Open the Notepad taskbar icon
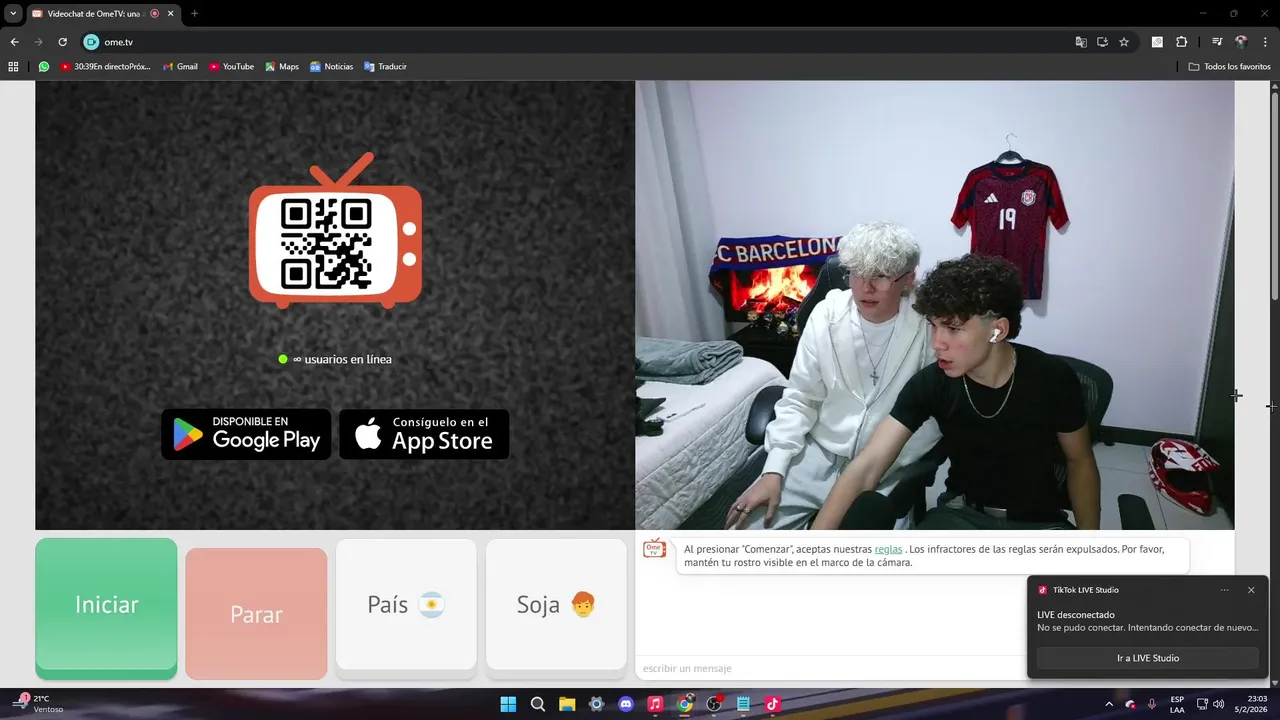 click(743, 704)
